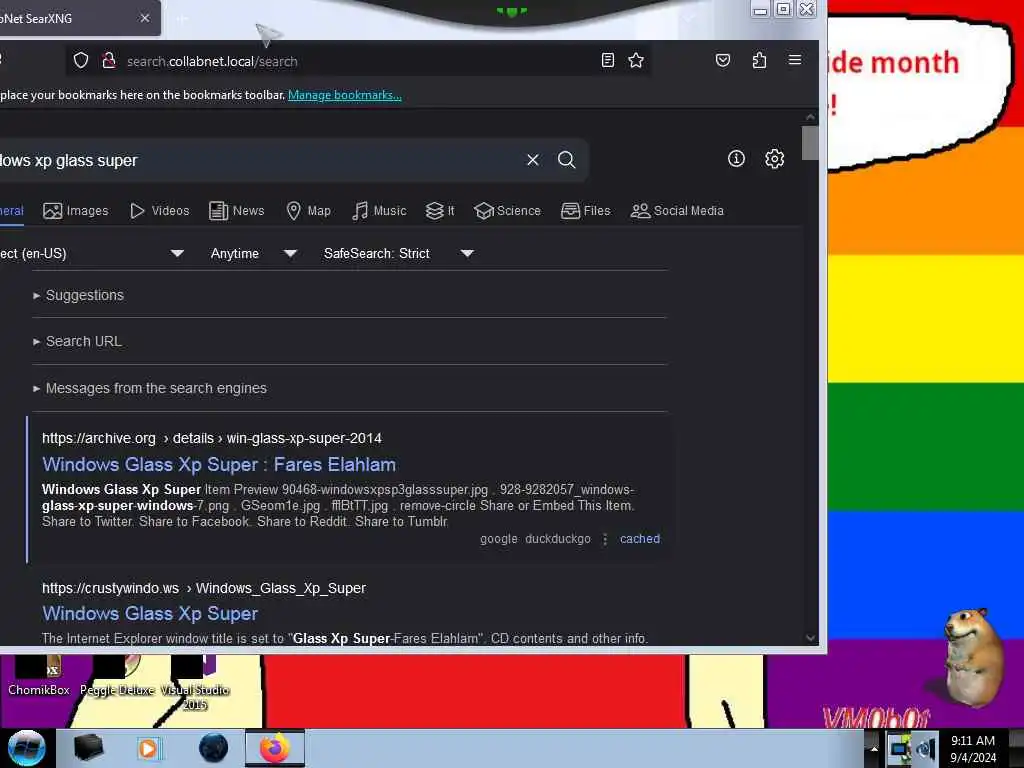The width and height of the screenshot is (1024, 768).
Task: Open the insecure connection padlock icon
Action: pyautogui.click(x=109, y=61)
